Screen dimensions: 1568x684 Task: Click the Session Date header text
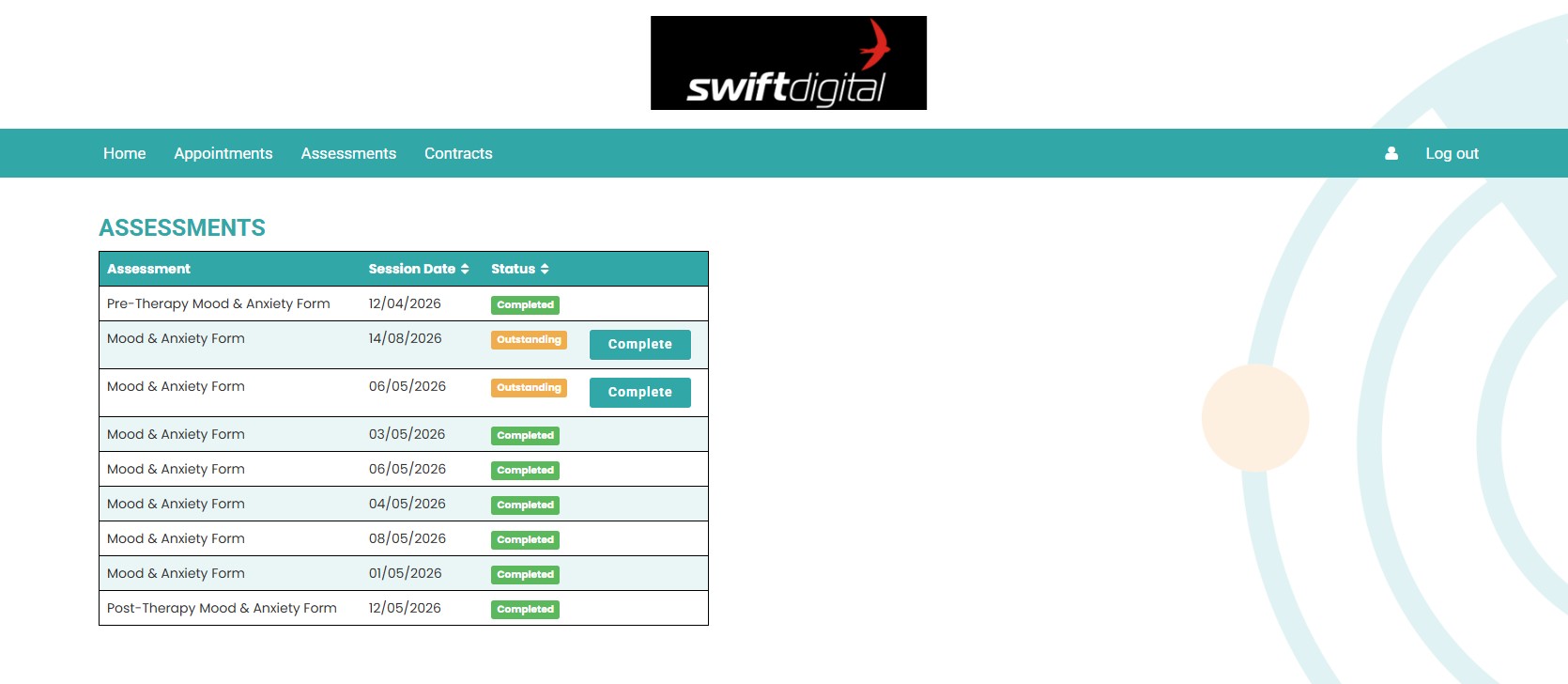coord(412,269)
